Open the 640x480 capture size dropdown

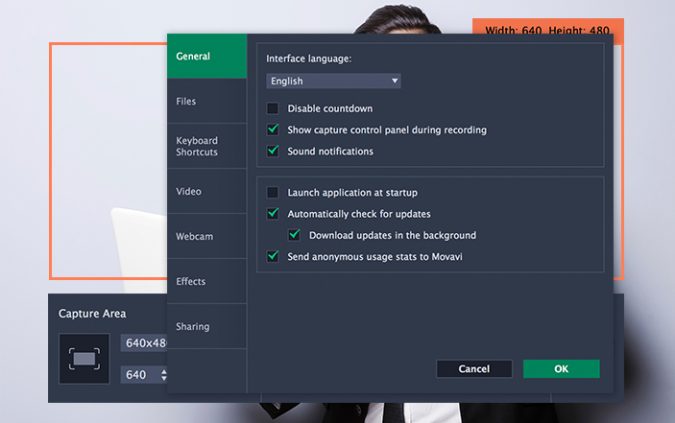[144, 343]
